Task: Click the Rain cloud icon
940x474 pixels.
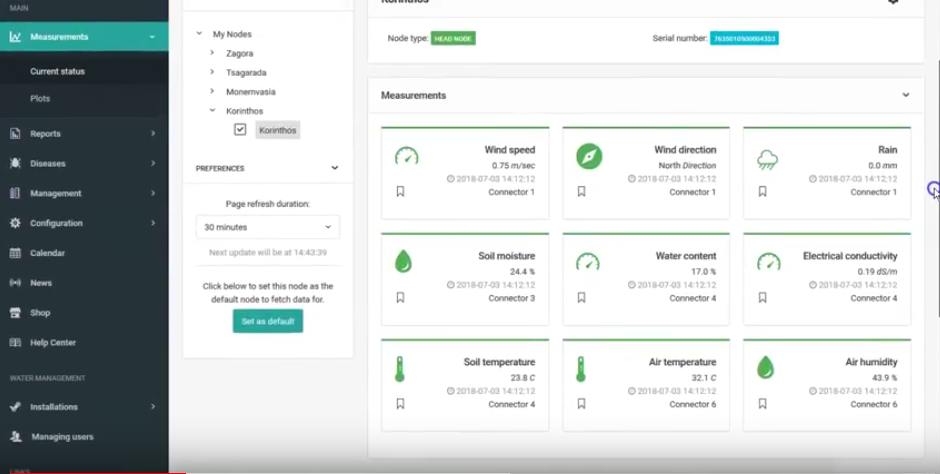Action: coord(768,159)
